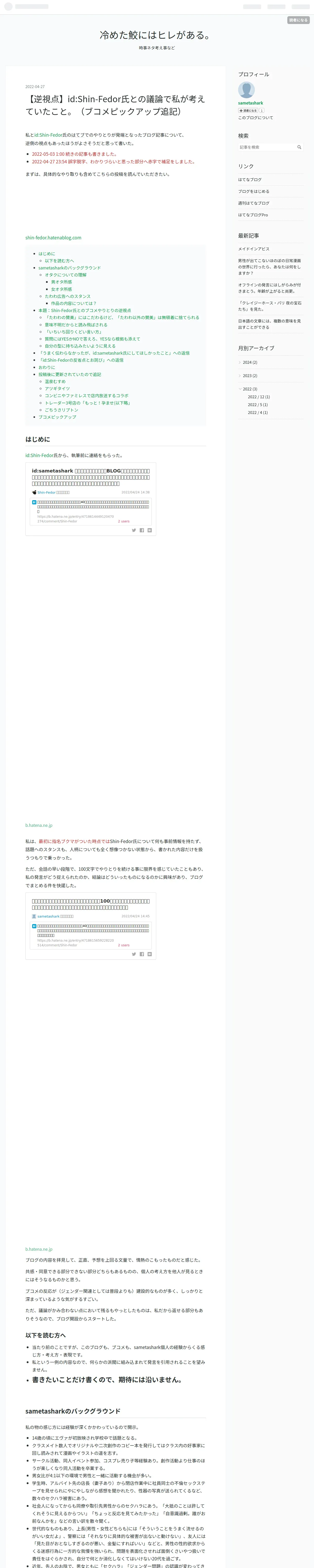Screen dimensions: 314x1568
Task: Jump to 女オタ所感 in contents
Action: (61, 289)
